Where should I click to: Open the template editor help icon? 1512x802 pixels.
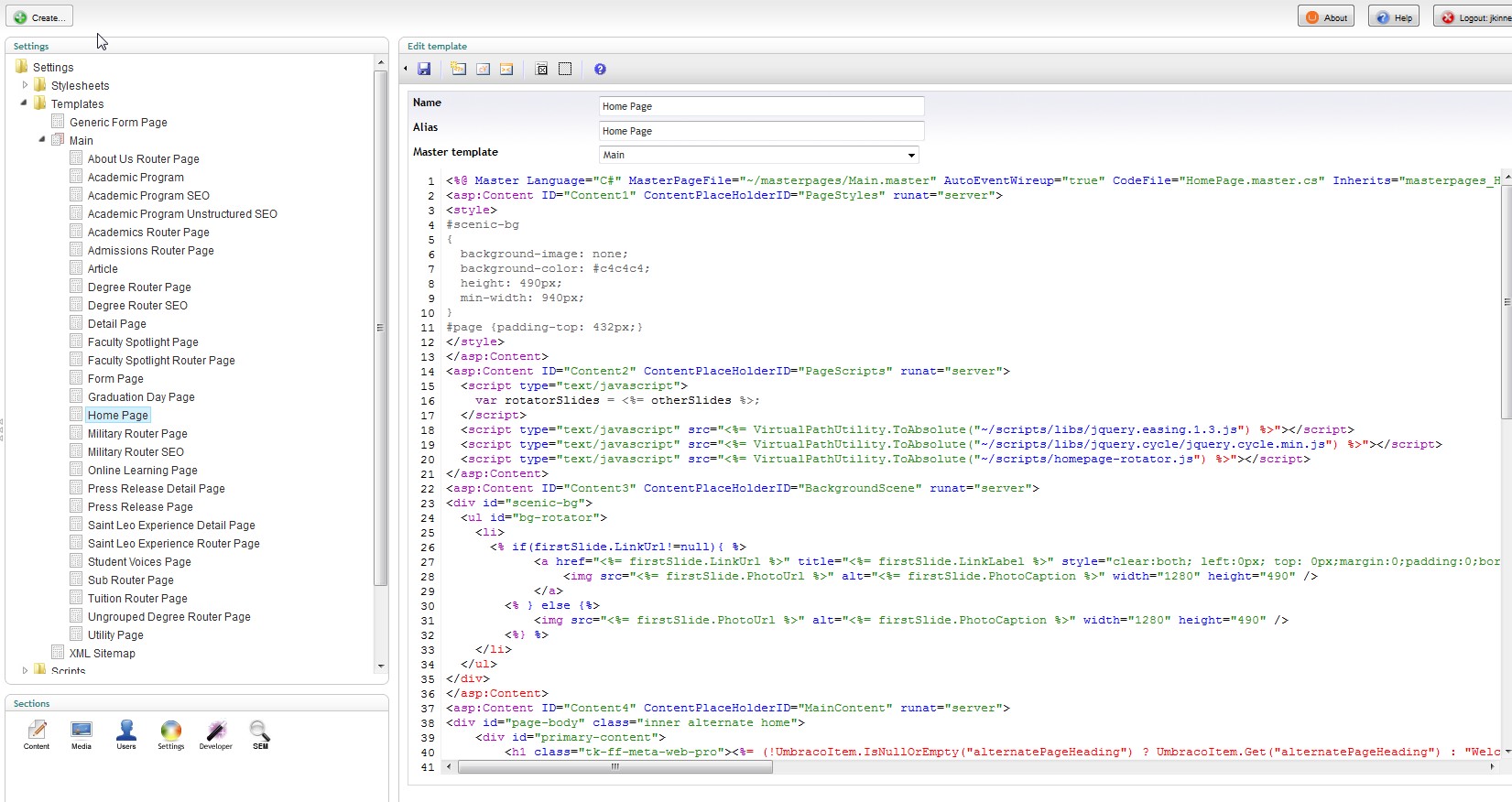tap(600, 69)
